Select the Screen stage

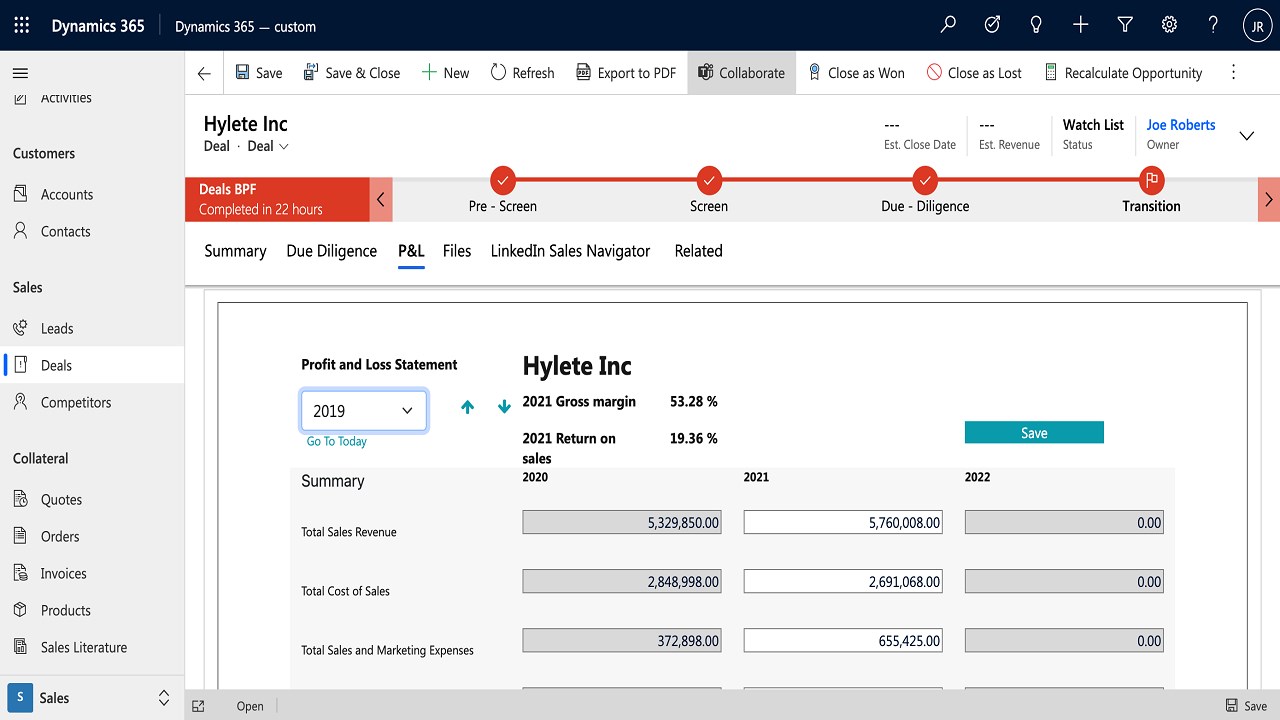[x=709, y=181]
